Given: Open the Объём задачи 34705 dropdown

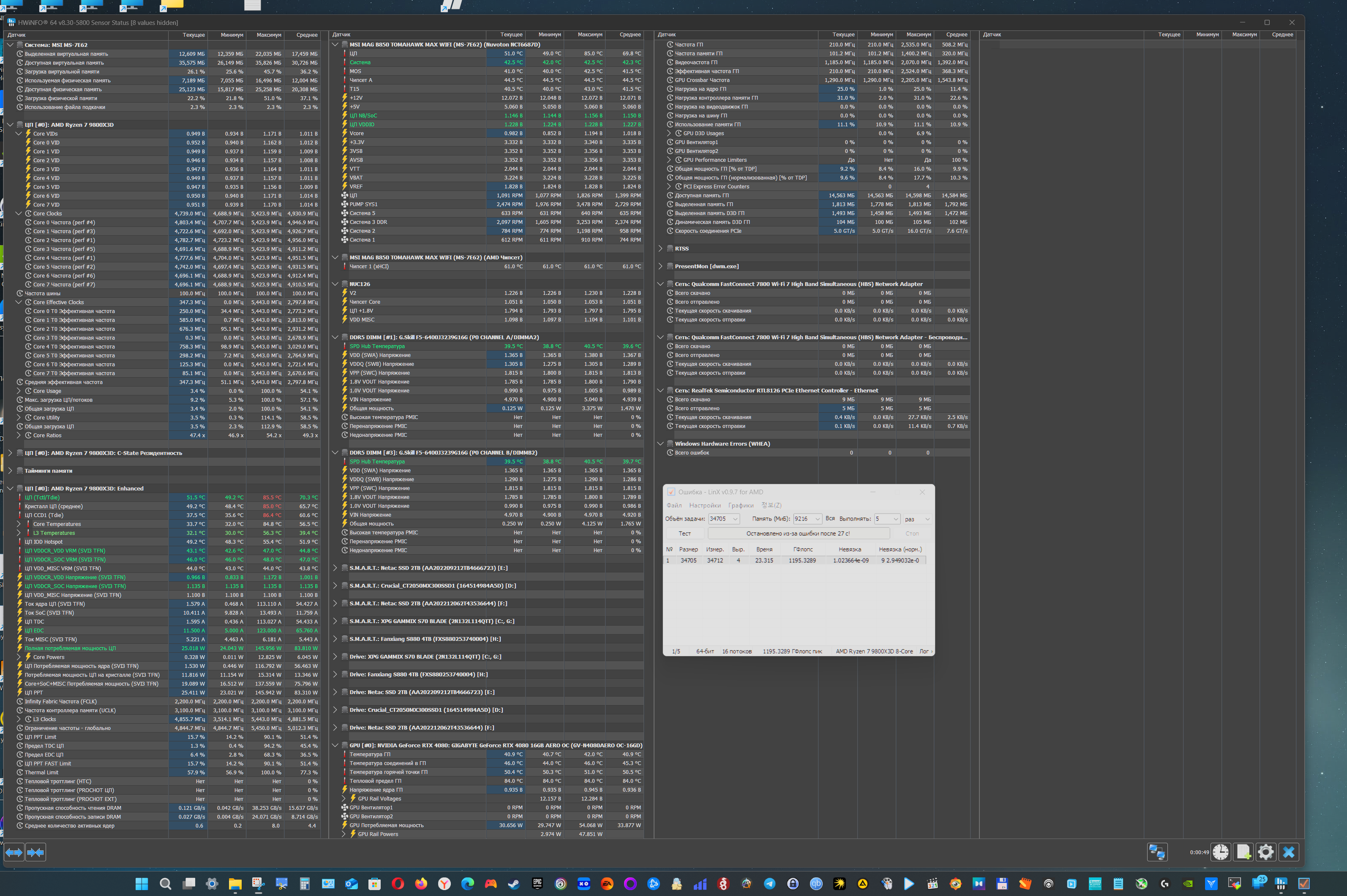Looking at the screenshot, I should click(735, 519).
